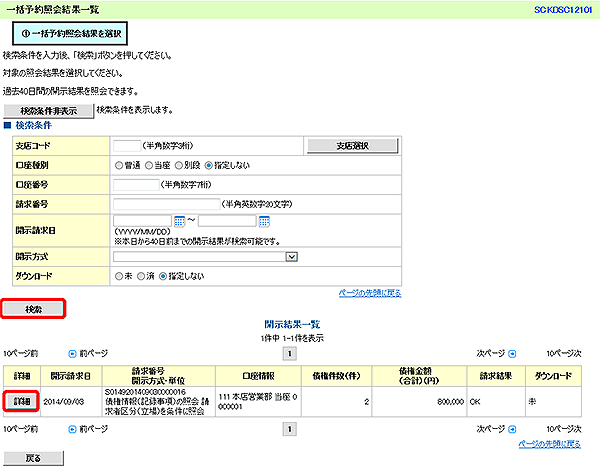
Task: Open the 開示方式 dropdown
Action: pos(292,256)
